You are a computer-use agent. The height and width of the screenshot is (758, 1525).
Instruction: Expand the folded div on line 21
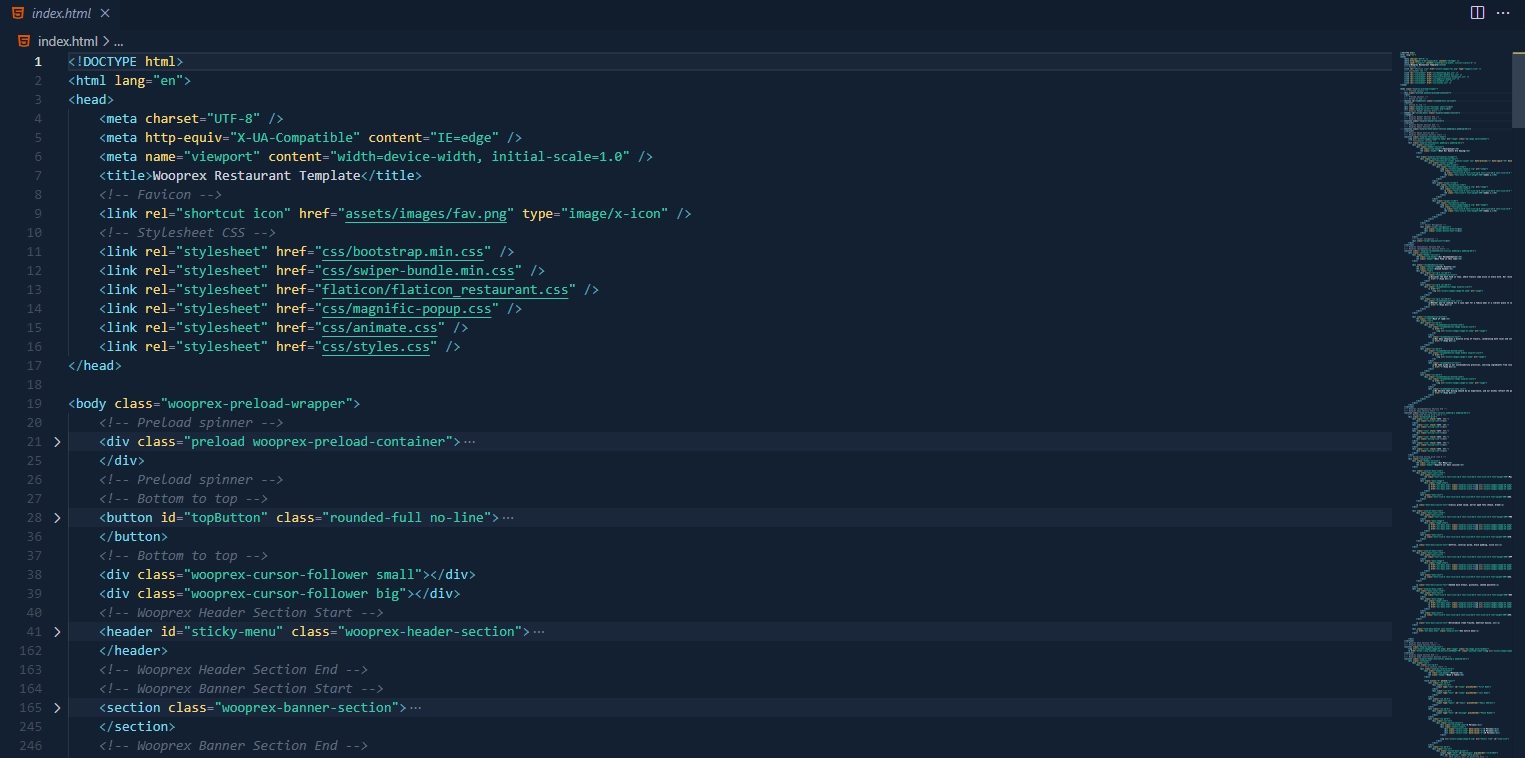pyautogui.click(x=57, y=441)
